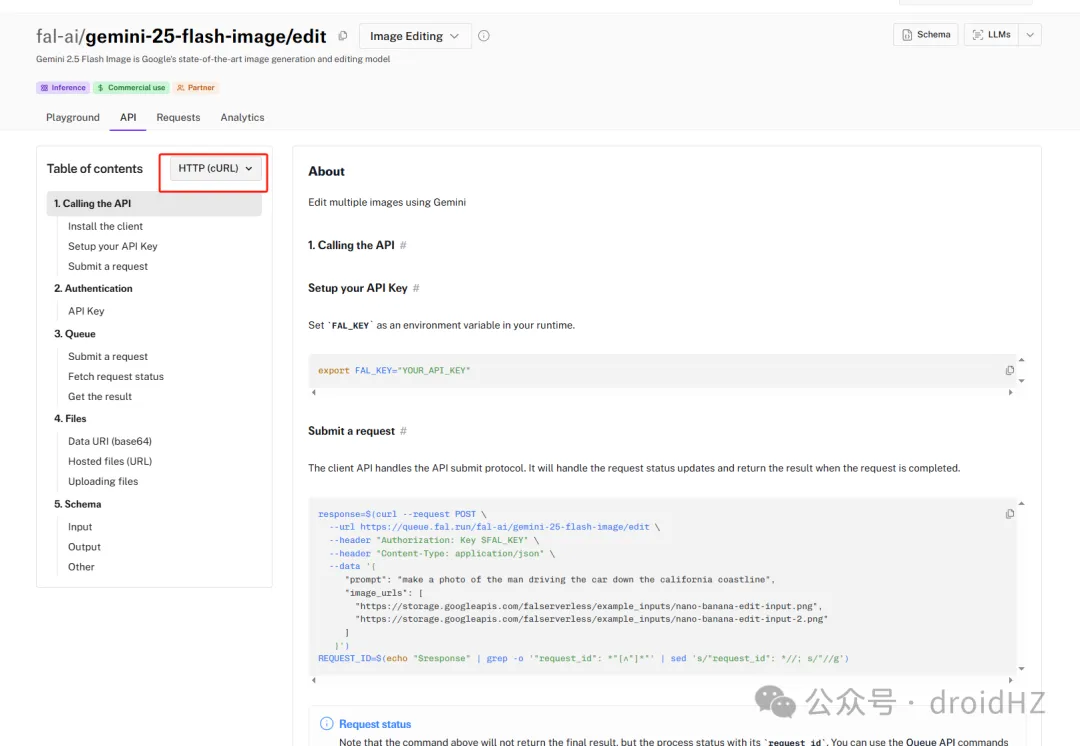Copy the curl request code block

pos(1009,514)
